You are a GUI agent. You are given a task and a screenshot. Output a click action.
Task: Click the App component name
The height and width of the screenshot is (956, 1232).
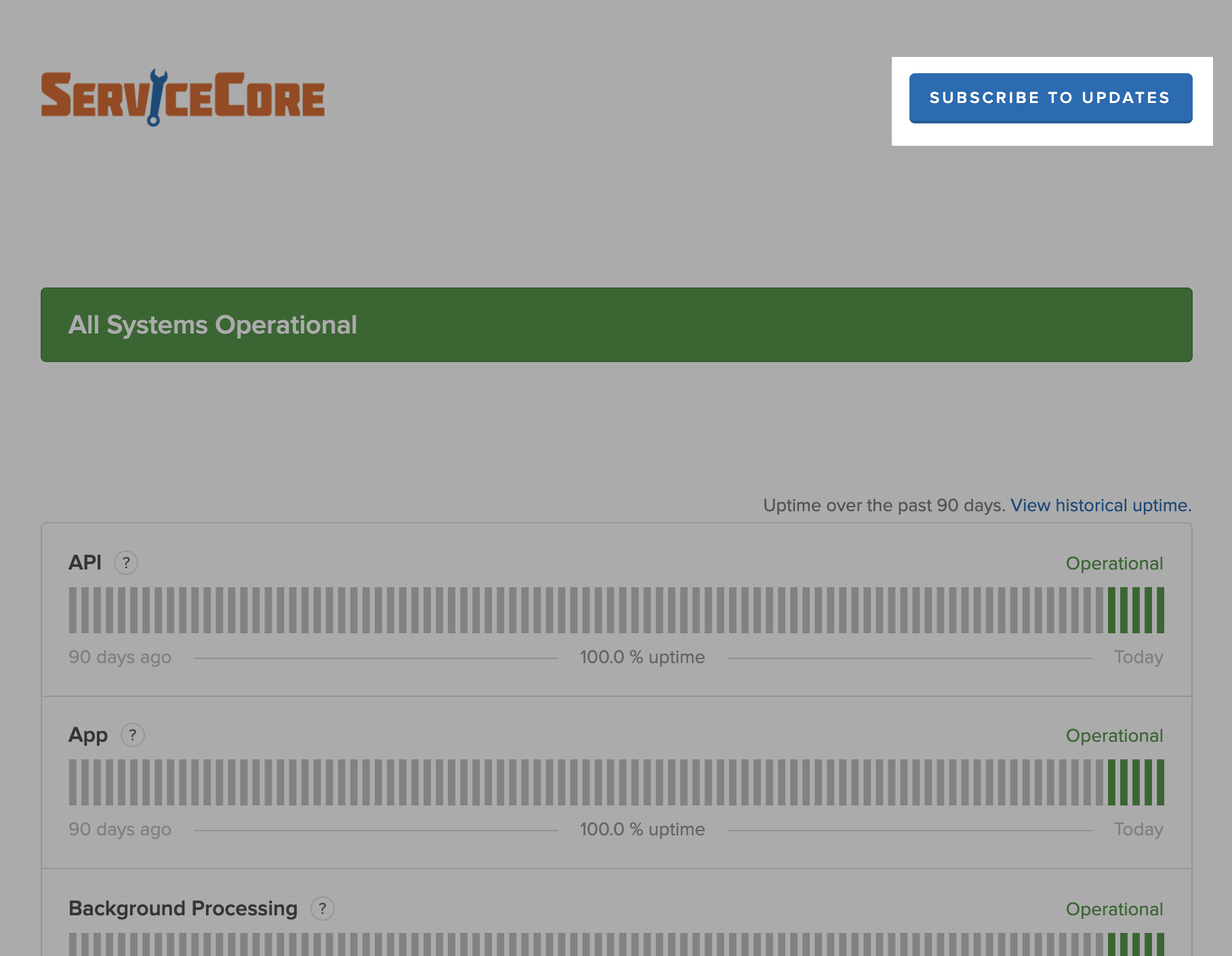(88, 735)
